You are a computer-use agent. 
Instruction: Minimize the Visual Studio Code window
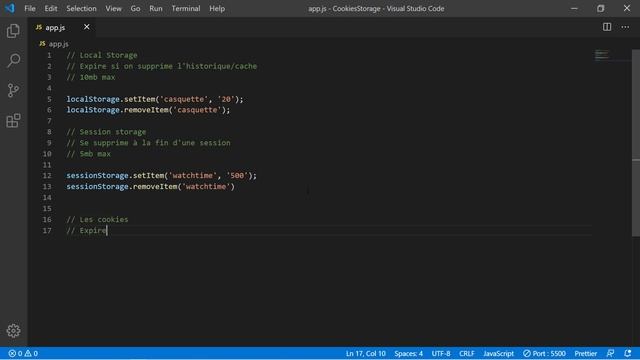click(x=574, y=8)
